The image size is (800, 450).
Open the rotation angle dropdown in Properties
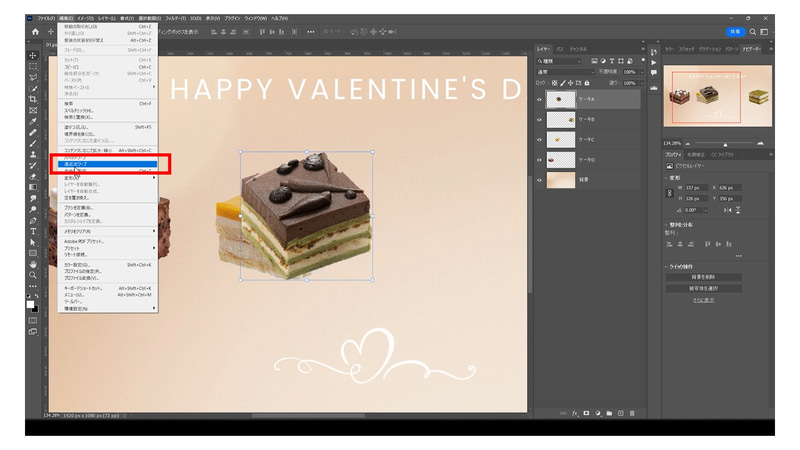pos(706,210)
